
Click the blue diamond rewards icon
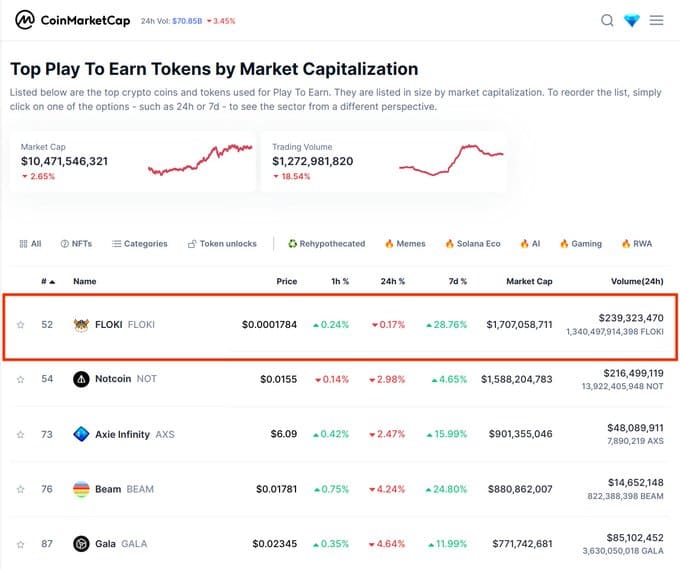pyautogui.click(x=632, y=20)
